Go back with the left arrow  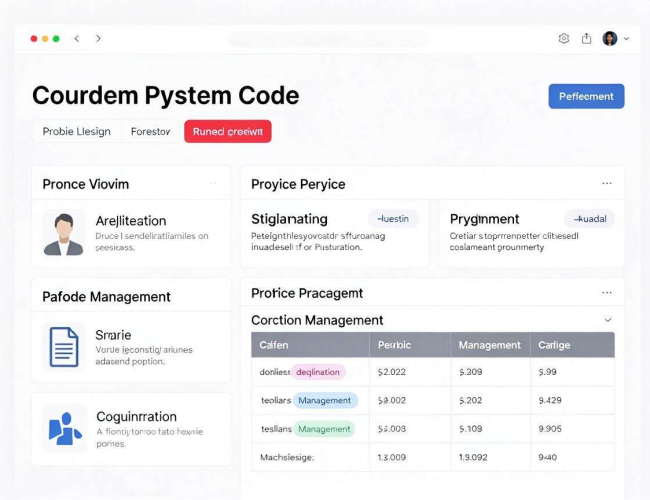pyautogui.click(x=77, y=39)
